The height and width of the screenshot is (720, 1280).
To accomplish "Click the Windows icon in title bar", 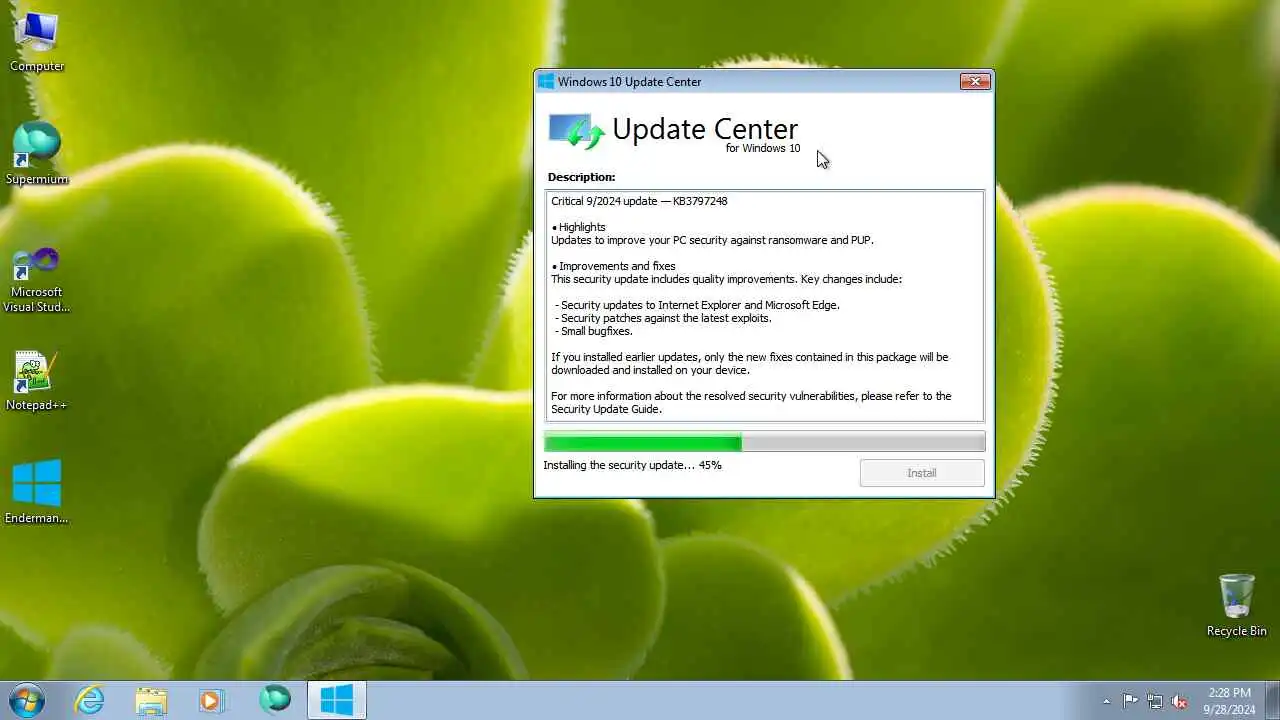I will click(x=546, y=81).
